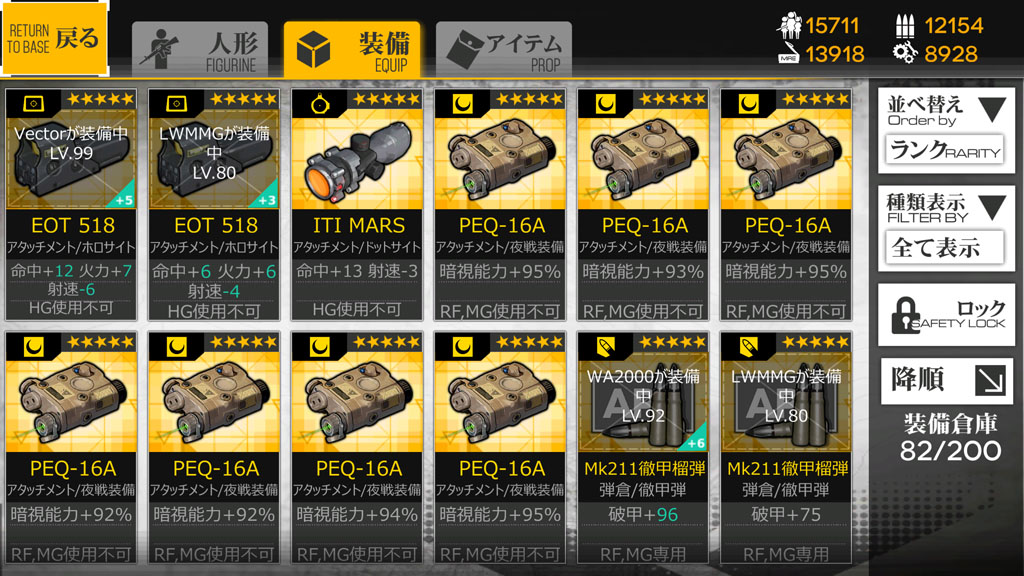Toggle the Safety Lock mode
This screenshot has height=576, width=1024.
click(x=946, y=315)
